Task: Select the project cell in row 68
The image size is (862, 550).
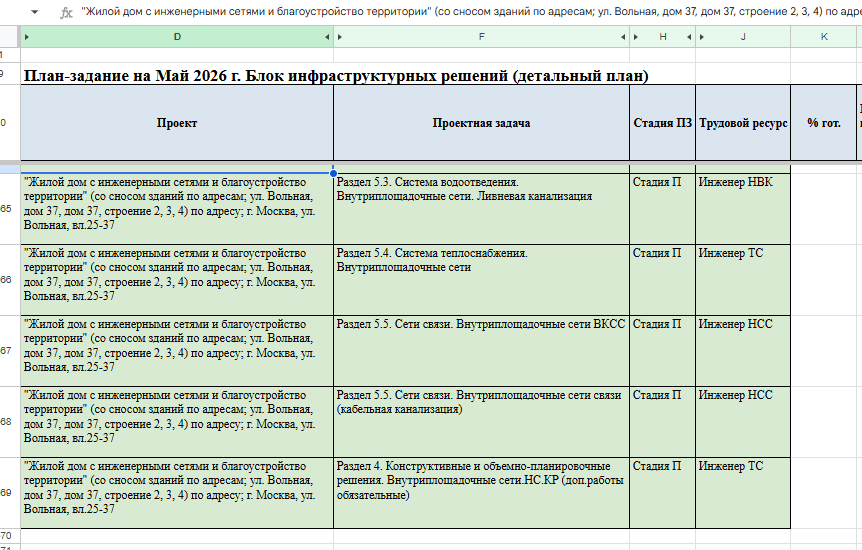Action: pos(177,422)
